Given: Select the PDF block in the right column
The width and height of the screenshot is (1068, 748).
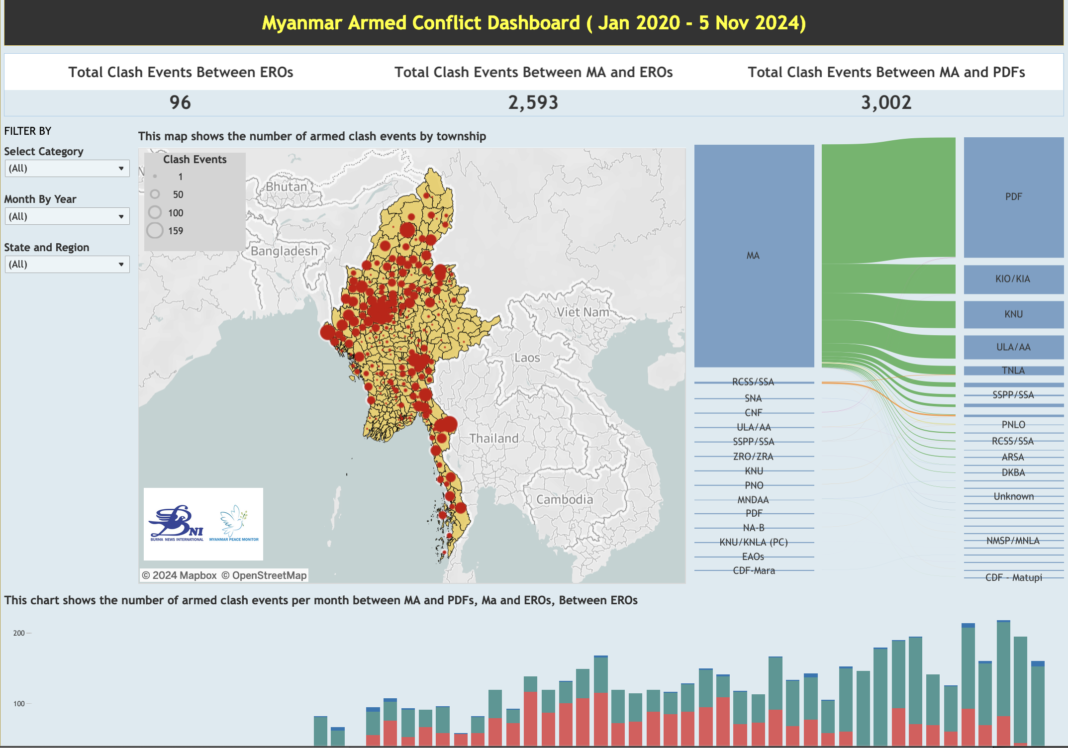Looking at the screenshot, I should point(1013,197).
